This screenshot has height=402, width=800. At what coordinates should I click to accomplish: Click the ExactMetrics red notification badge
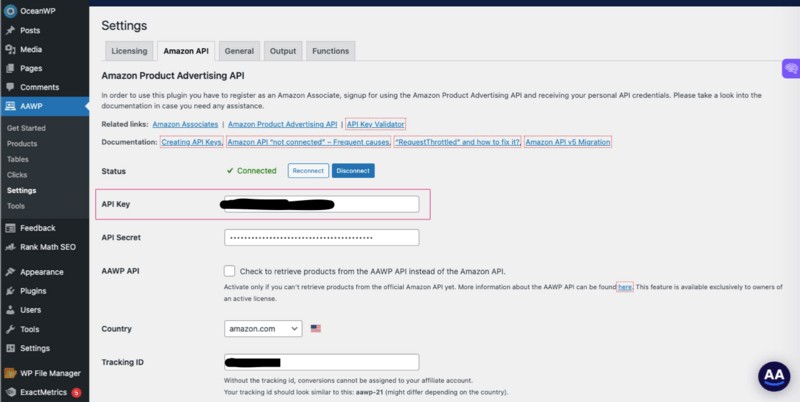click(x=76, y=392)
